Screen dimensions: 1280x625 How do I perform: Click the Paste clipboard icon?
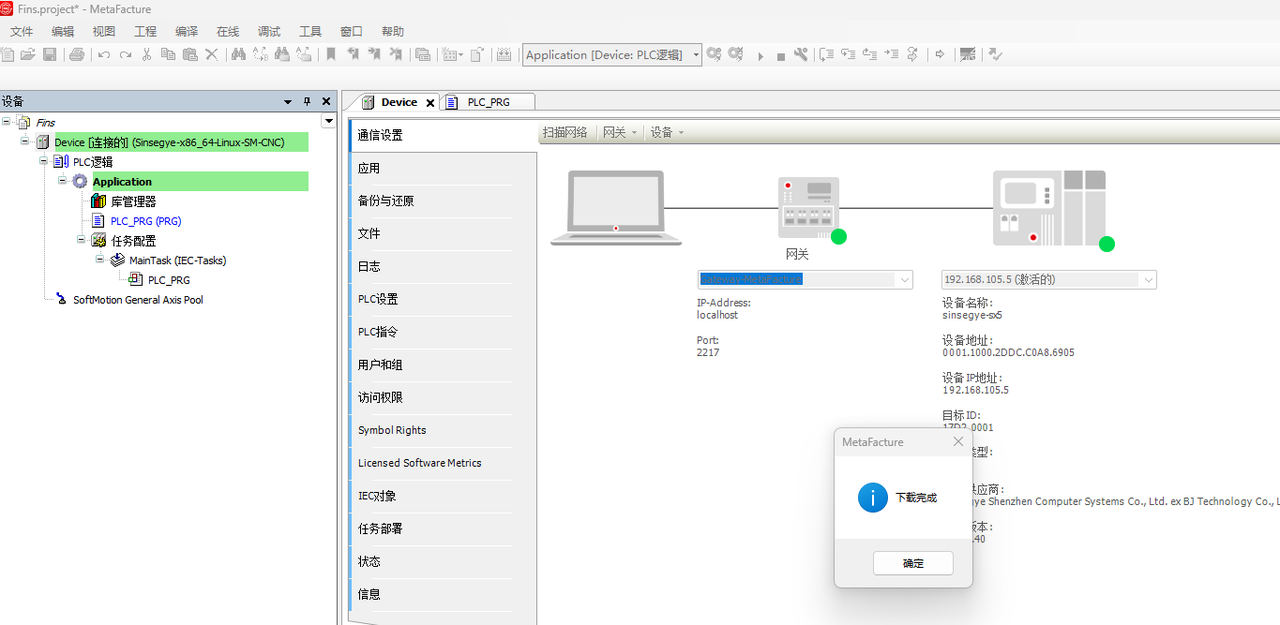[190, 55]
